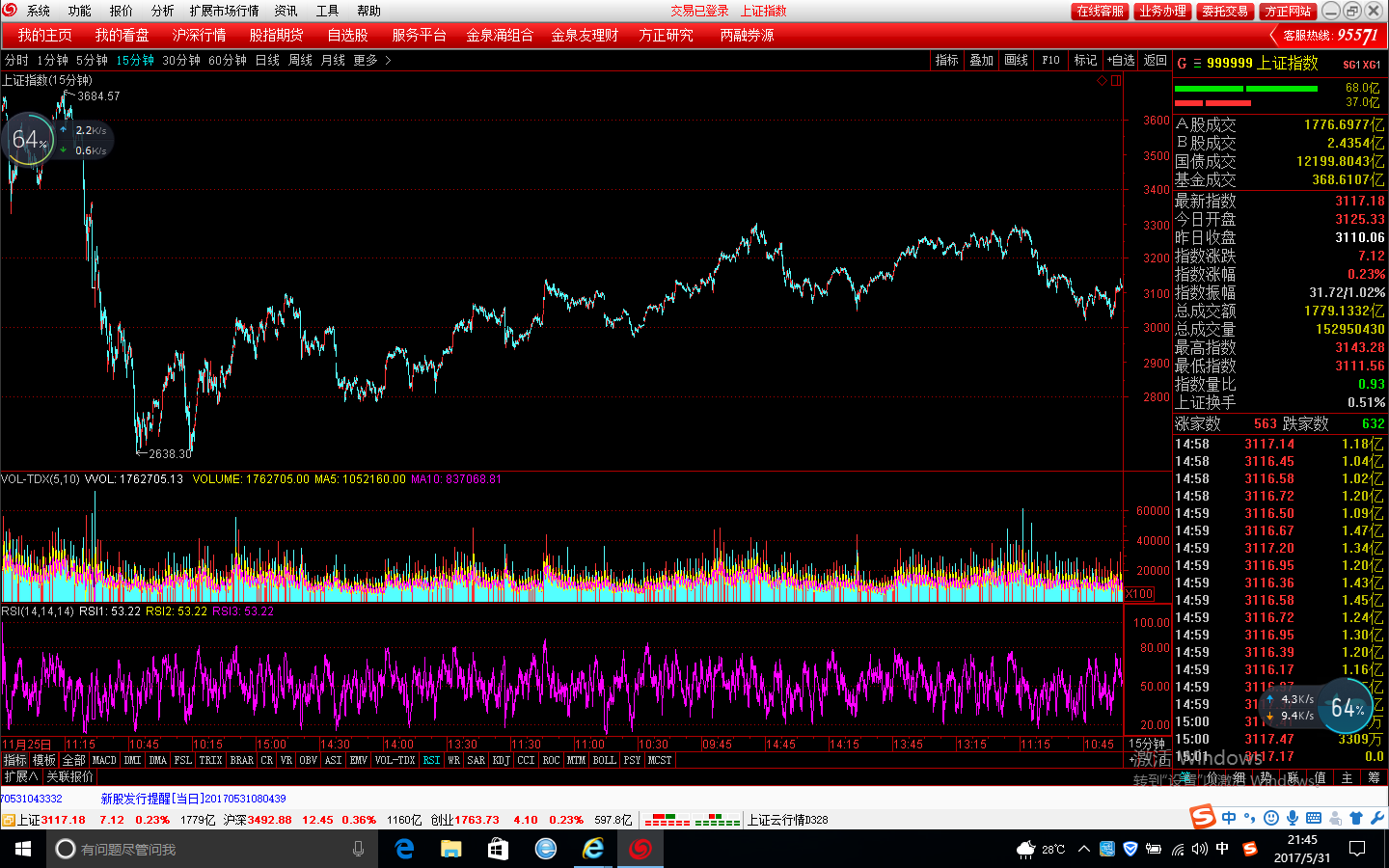Open Internet Explorer from the taskbar
This screenshot has width=1389, height=868.
[x=593, y=849]
